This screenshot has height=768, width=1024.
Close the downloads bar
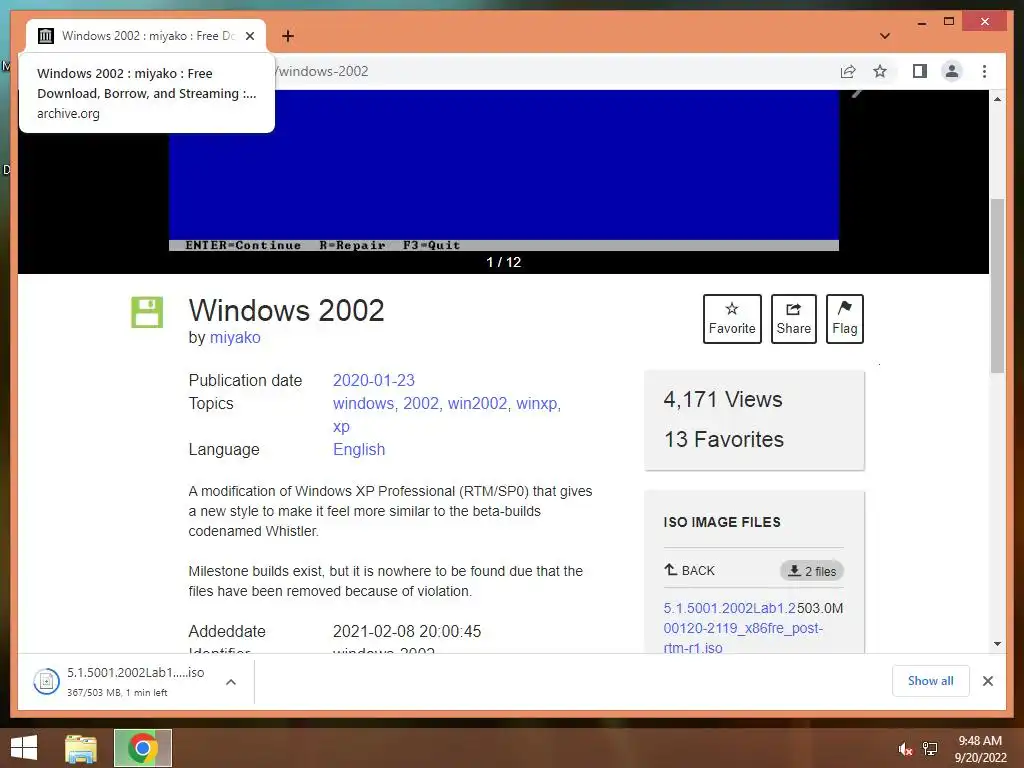click(x=988, y=681)
